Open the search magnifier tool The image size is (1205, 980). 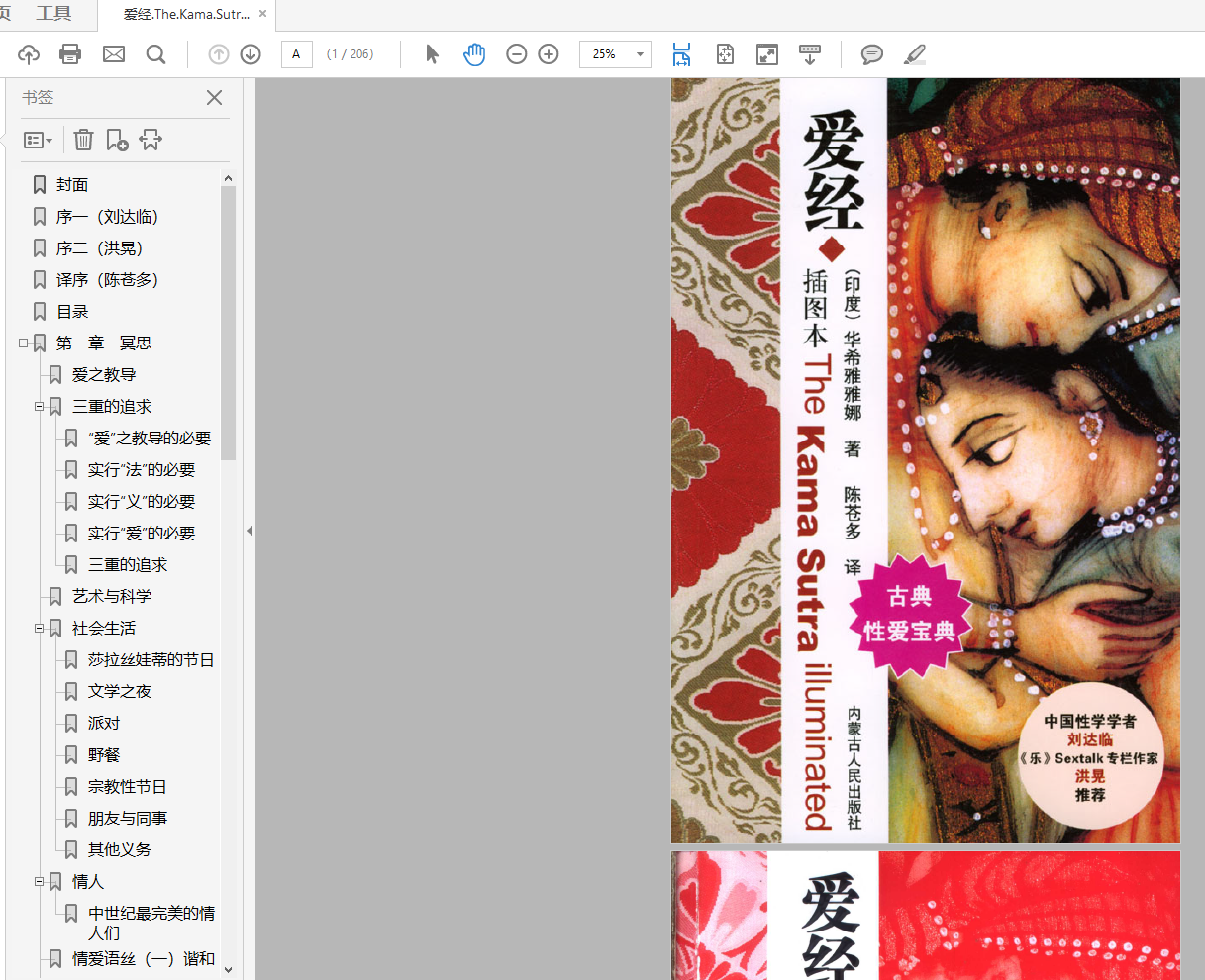coord(155,54)
